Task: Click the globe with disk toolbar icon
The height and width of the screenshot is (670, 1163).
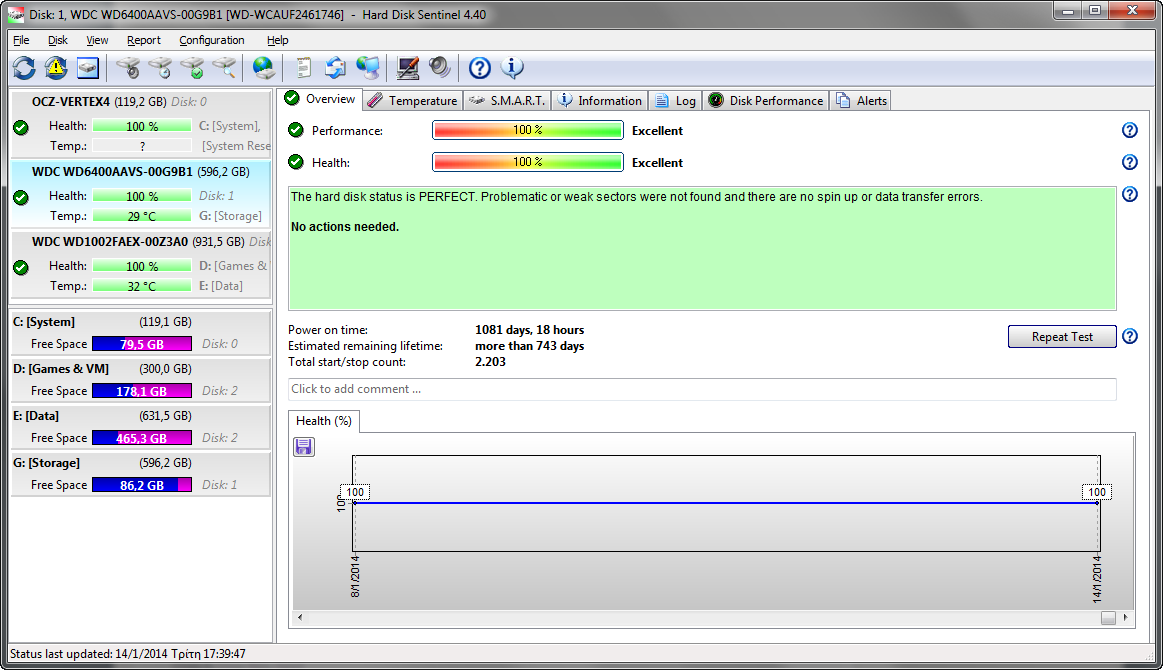Action: 263,68
